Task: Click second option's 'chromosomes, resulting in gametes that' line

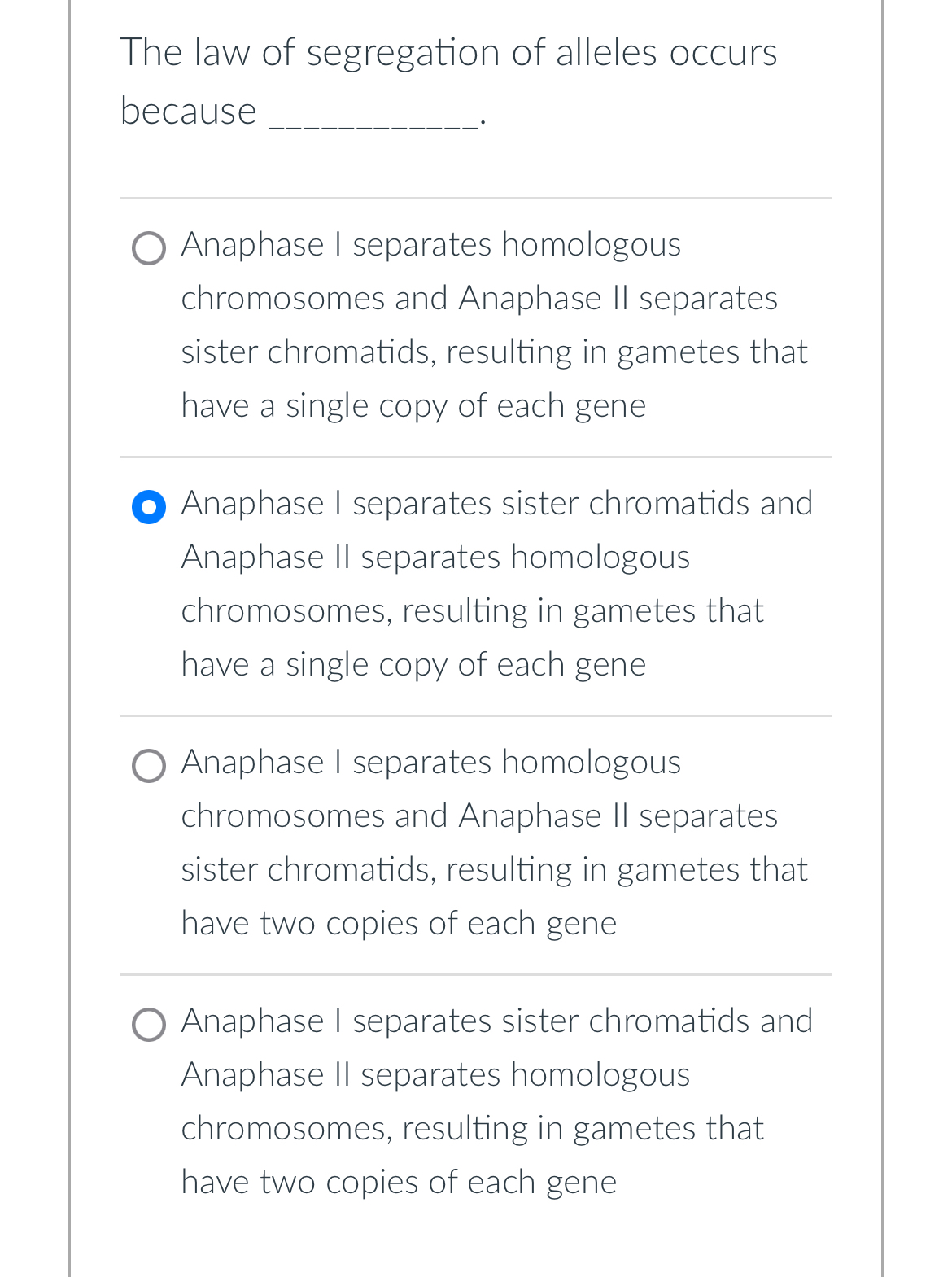Action: [x=472, y=611]
